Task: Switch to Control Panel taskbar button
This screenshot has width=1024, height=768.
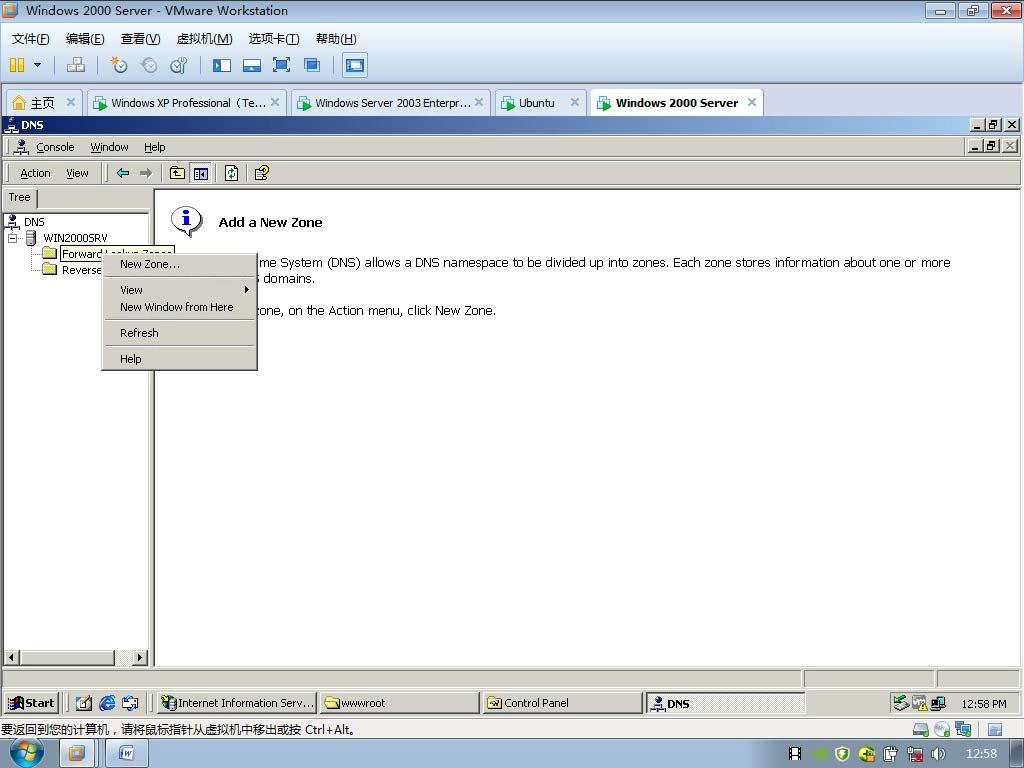Action: pos(562,703)
